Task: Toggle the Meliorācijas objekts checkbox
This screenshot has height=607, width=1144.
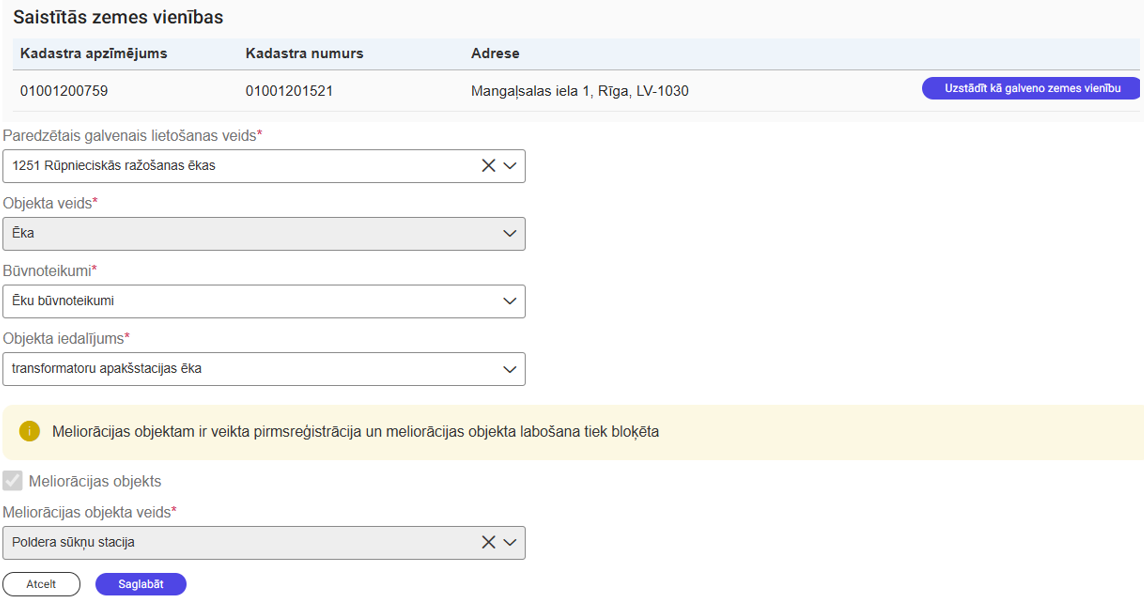Action: (x=13, y=481)
